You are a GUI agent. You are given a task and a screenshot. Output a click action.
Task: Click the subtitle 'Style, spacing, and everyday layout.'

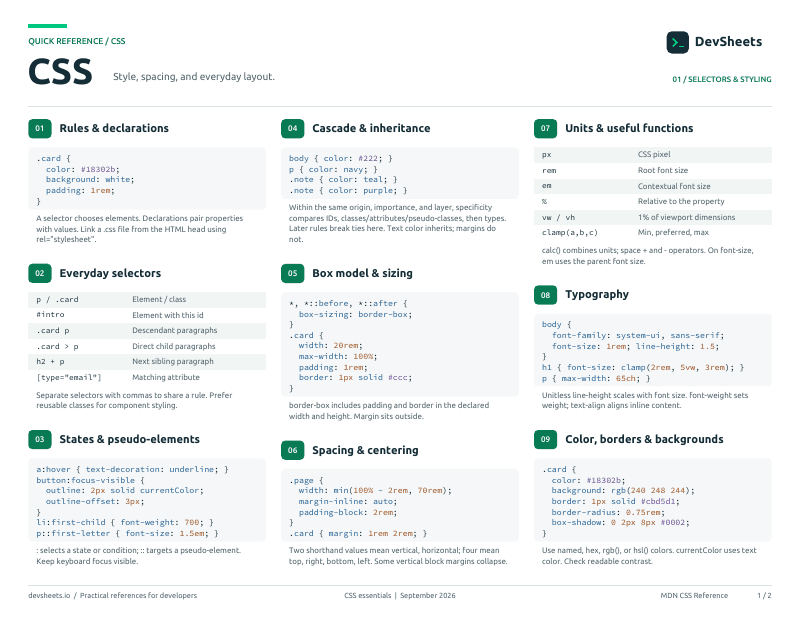[x=194, y=77]
